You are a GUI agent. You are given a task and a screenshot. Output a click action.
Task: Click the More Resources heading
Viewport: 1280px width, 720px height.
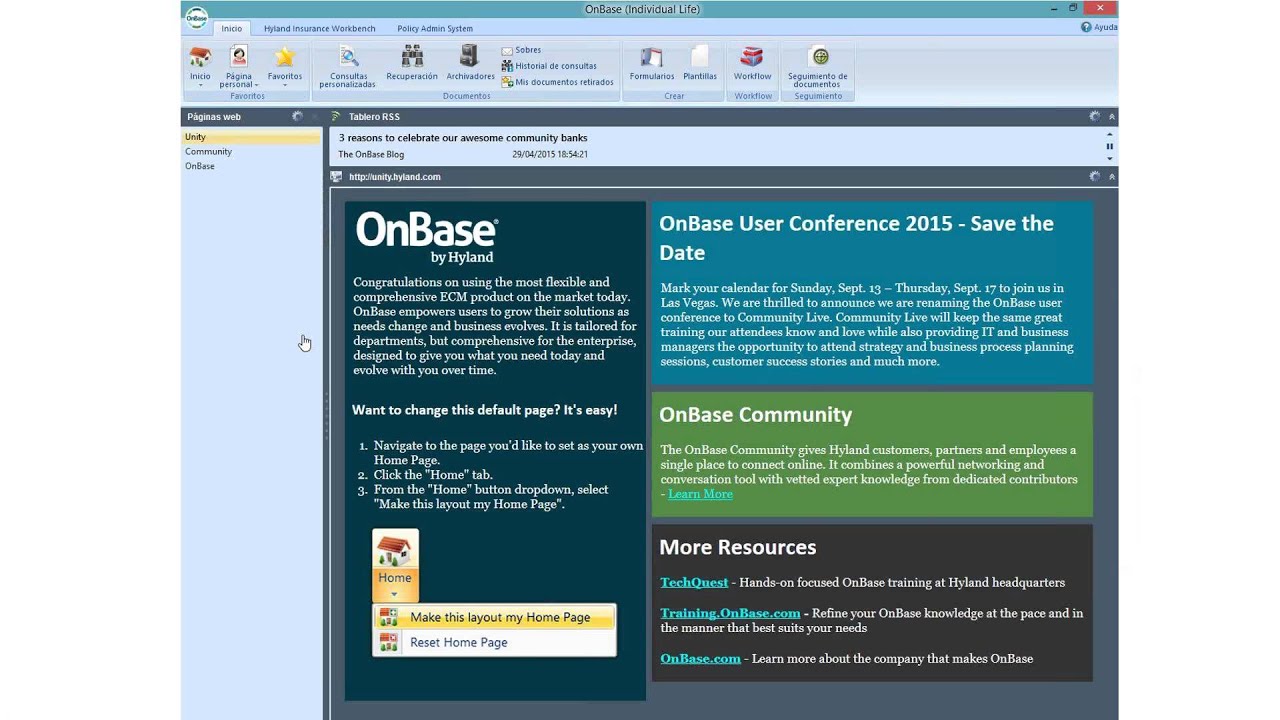738,547
